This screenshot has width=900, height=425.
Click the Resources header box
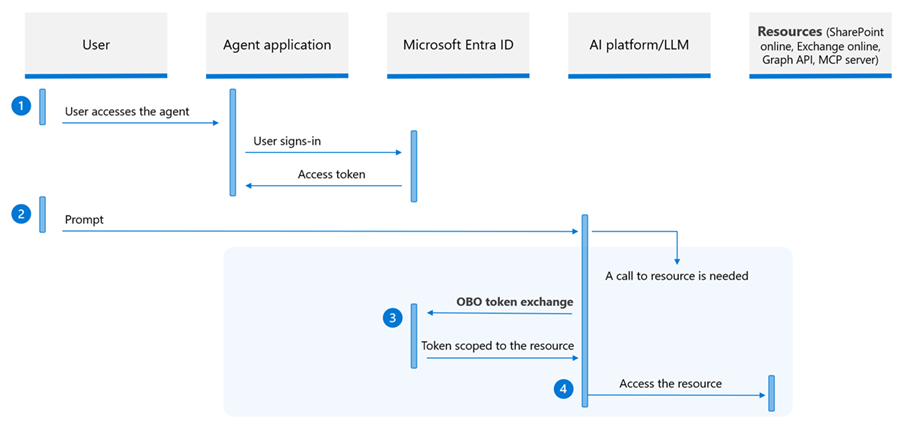point(820,45)
